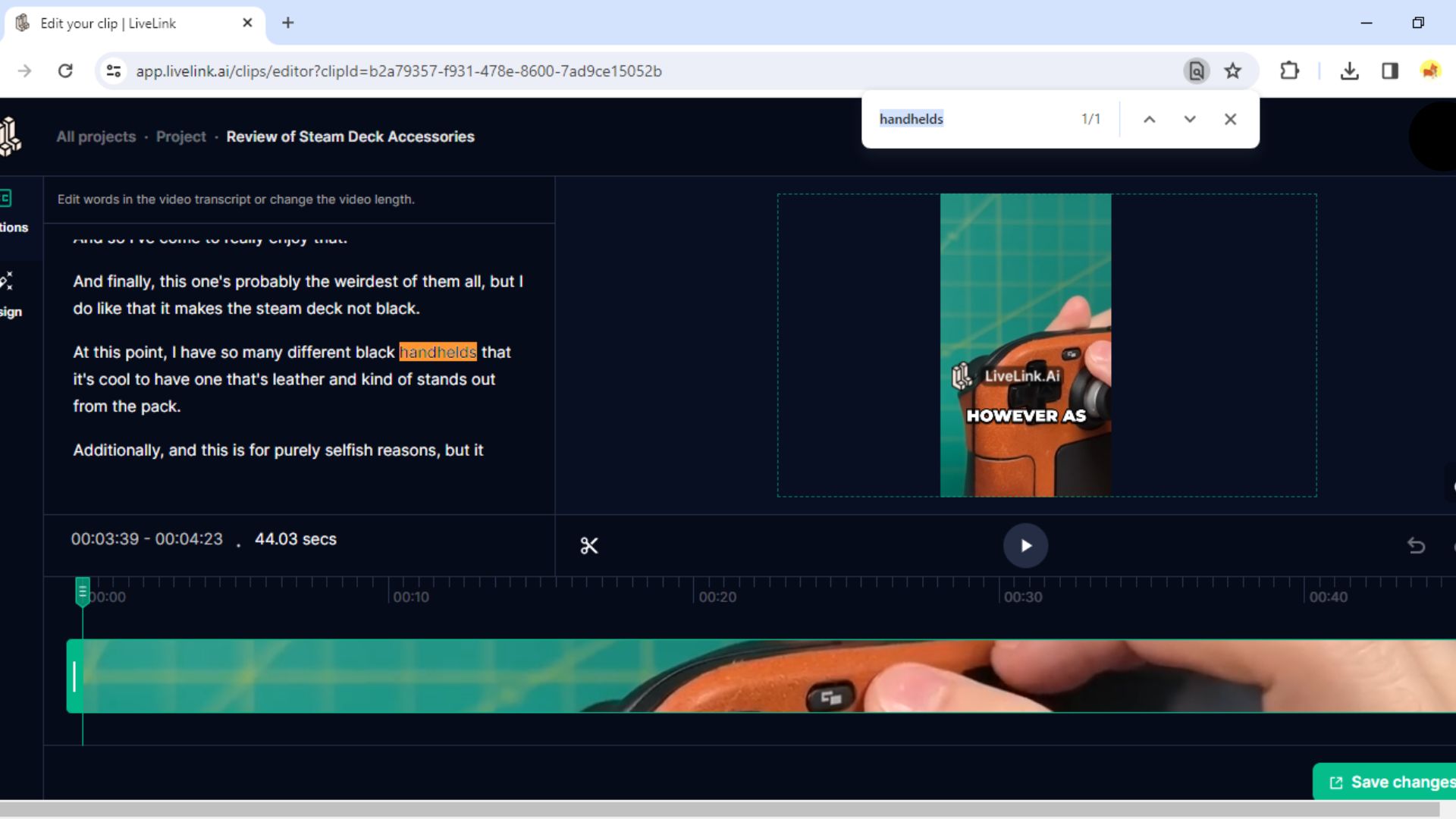This screenshot has width=1456, height=819.
Task: Open the 'Project' breadcrumb
Action: [180, 137]
